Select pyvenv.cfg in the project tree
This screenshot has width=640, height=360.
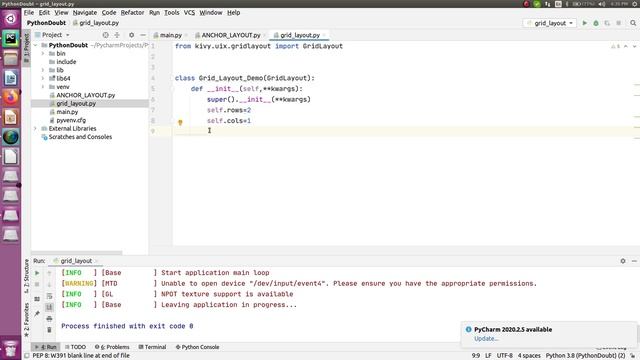pyautogui.click(x=71, y=120)
